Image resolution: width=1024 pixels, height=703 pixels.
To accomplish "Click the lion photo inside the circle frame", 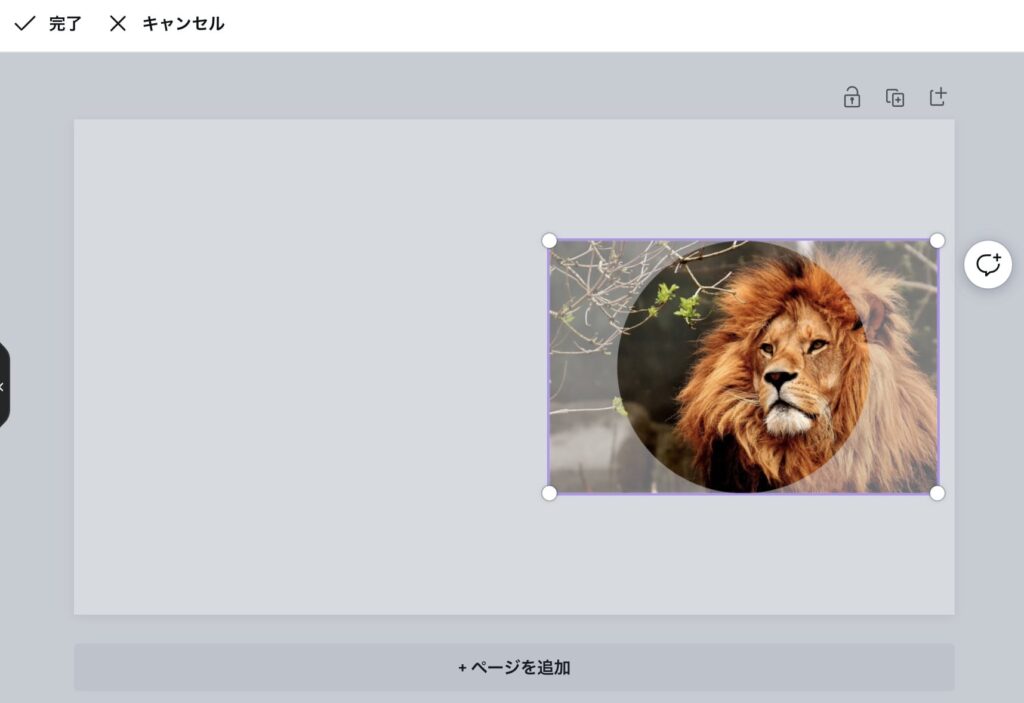I will tap(743, 367).
